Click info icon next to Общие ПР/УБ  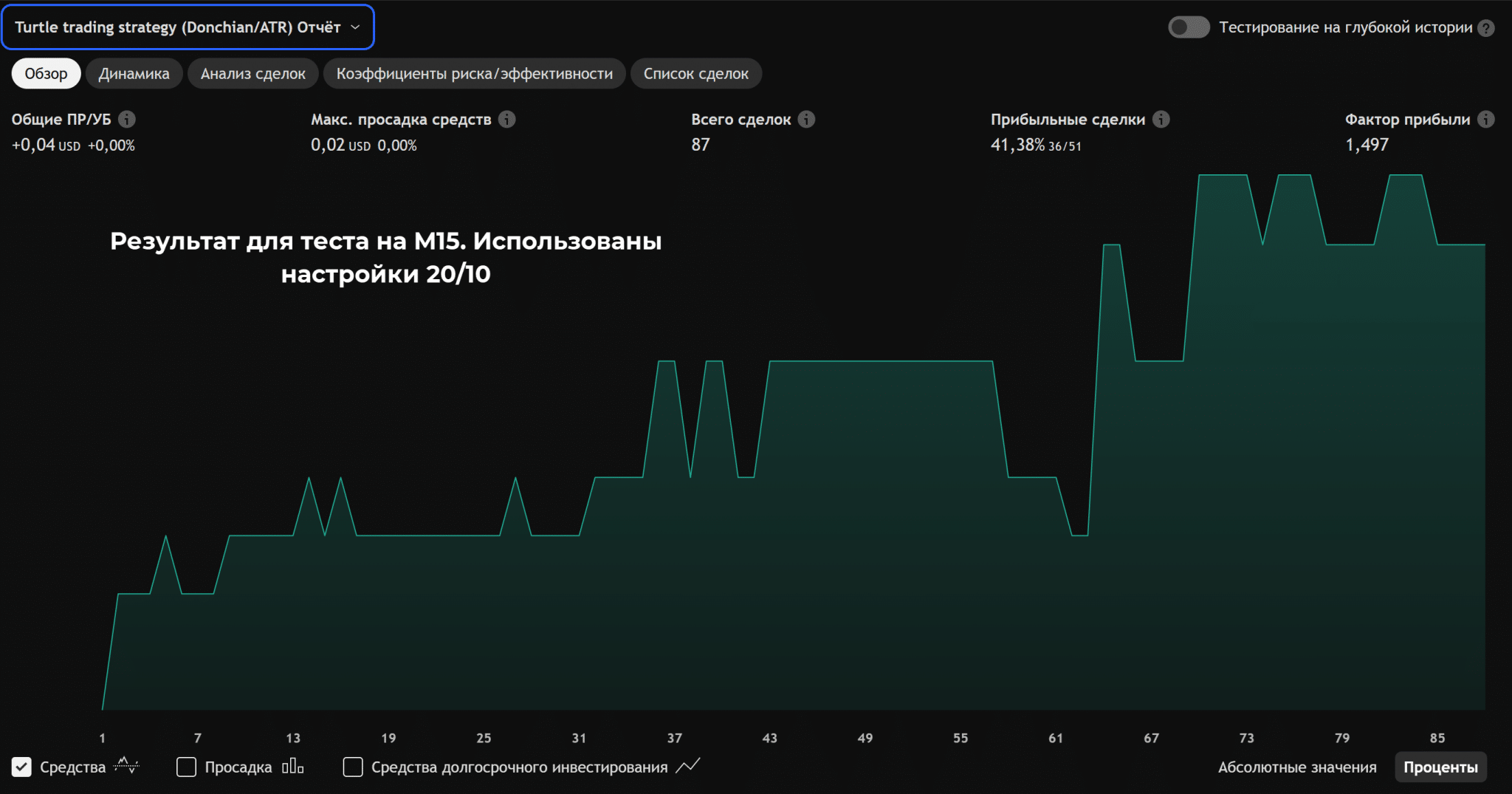pyautogui.click(x=127, y=119)
